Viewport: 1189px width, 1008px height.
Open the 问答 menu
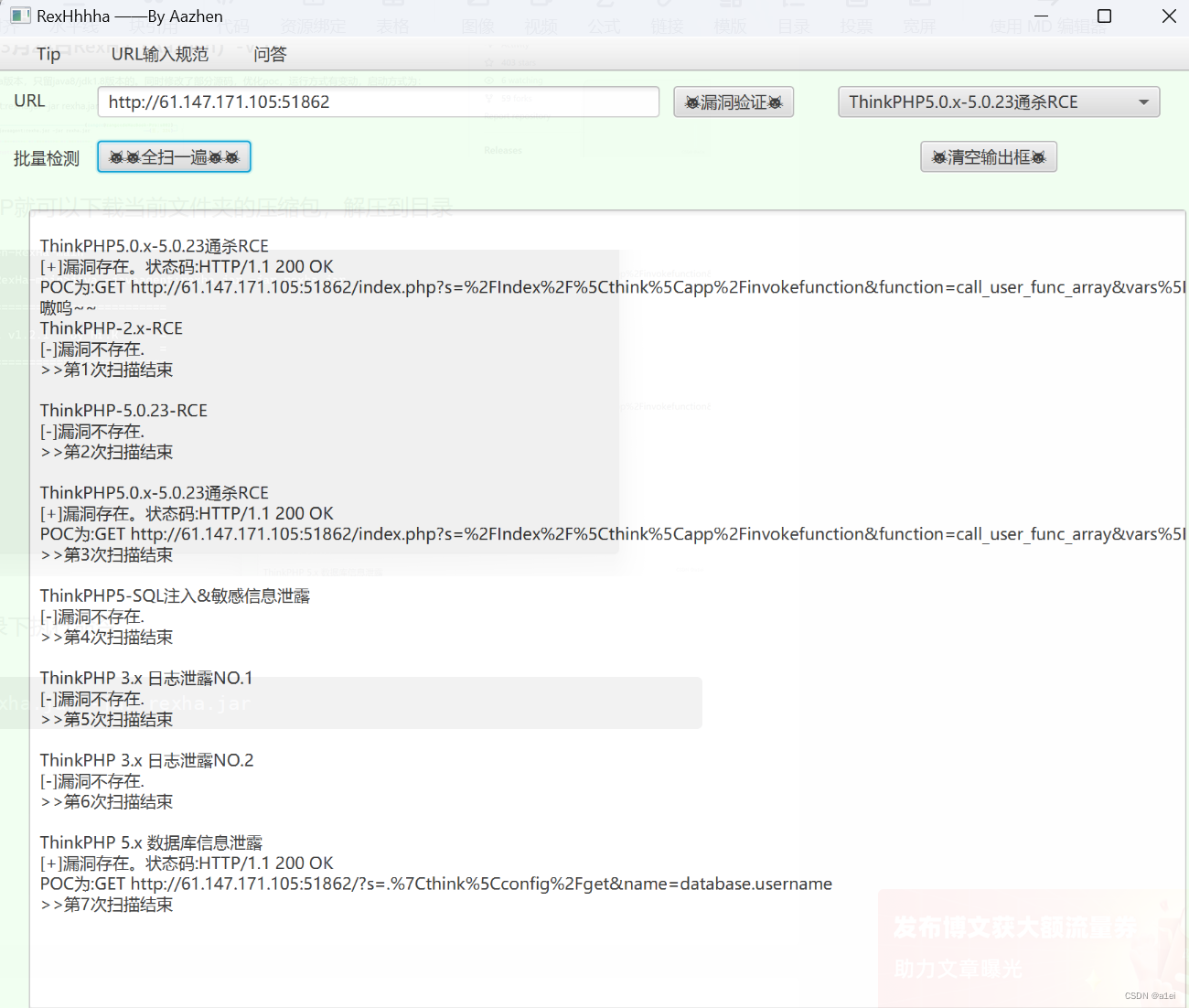[x=269, y=54]
